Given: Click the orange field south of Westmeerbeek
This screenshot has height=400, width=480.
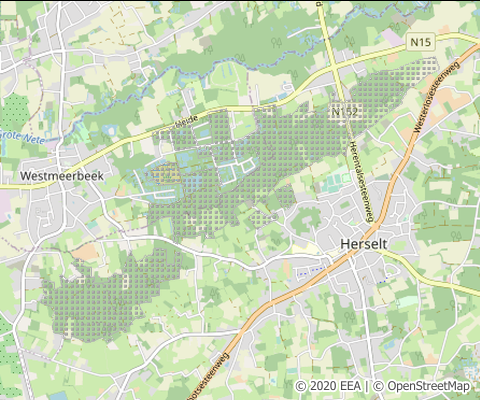Looking at the screenshot, I should pos(85,252).
